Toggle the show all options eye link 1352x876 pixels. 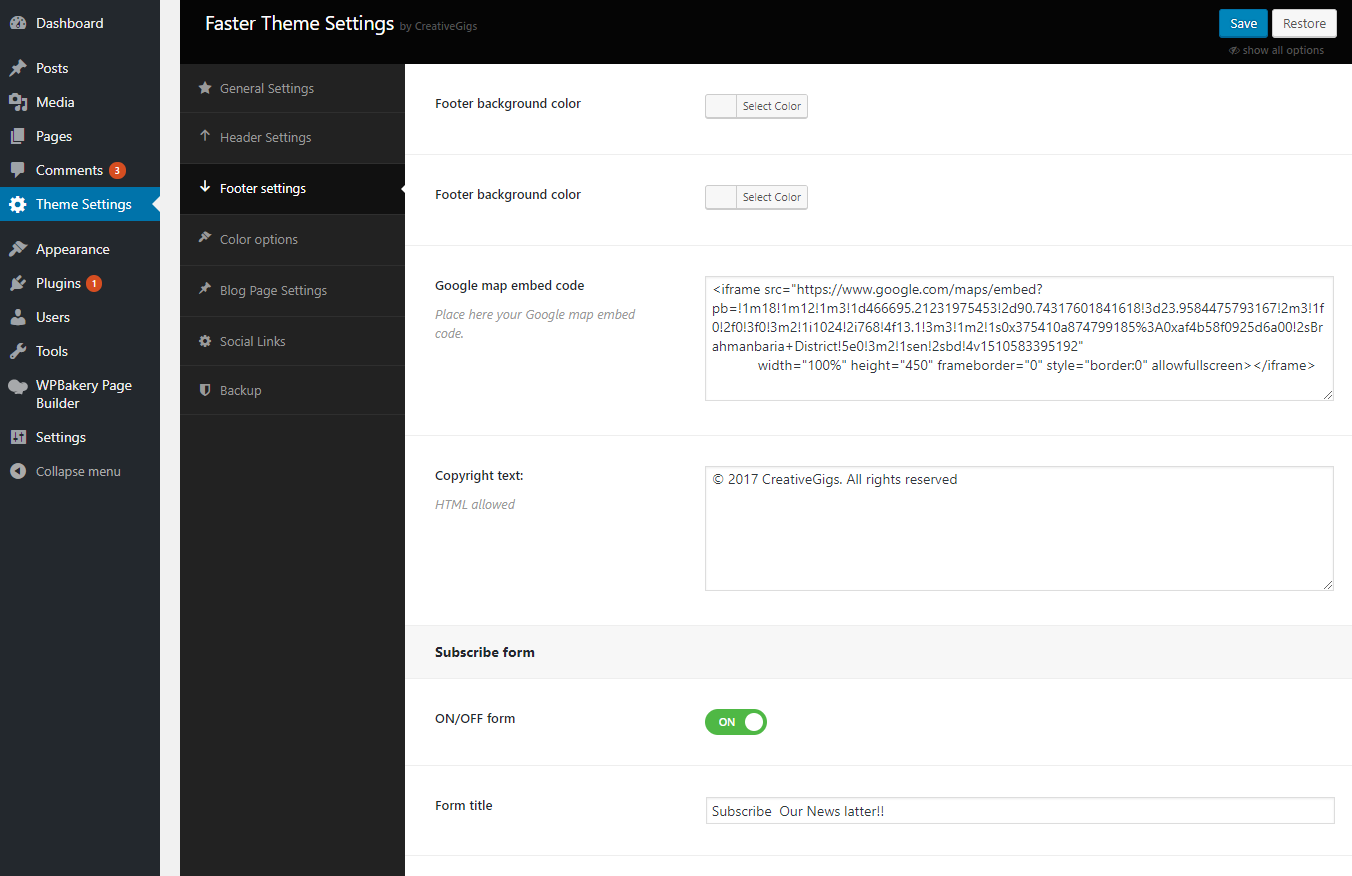pyautogui.click(x=1276, y=50)
